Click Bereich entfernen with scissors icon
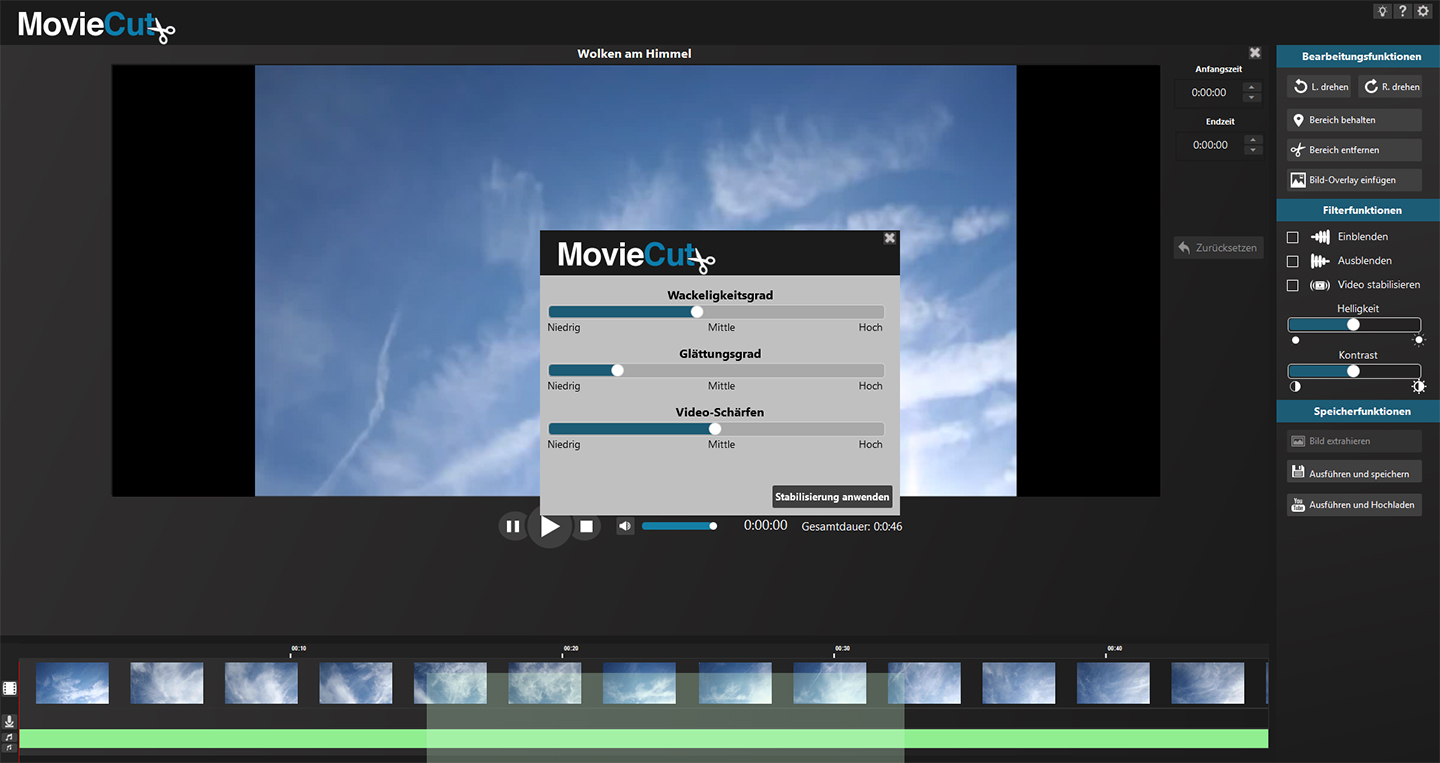This screenshot has height=763, width=1440. 1354,150
